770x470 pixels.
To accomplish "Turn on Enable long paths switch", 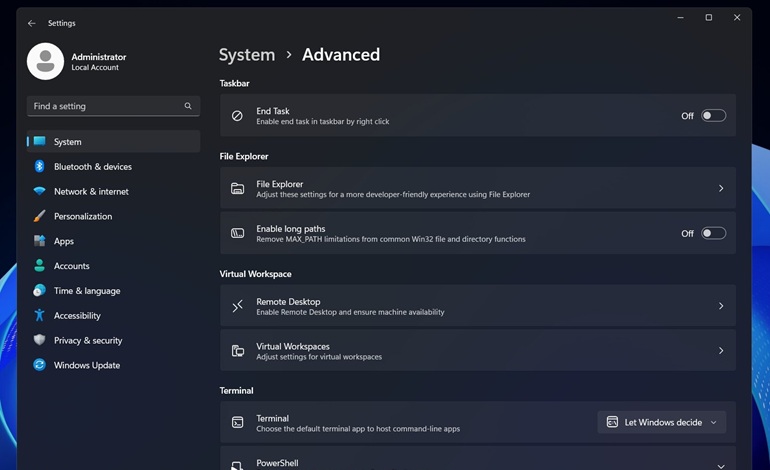I will (x=713, y=233).
